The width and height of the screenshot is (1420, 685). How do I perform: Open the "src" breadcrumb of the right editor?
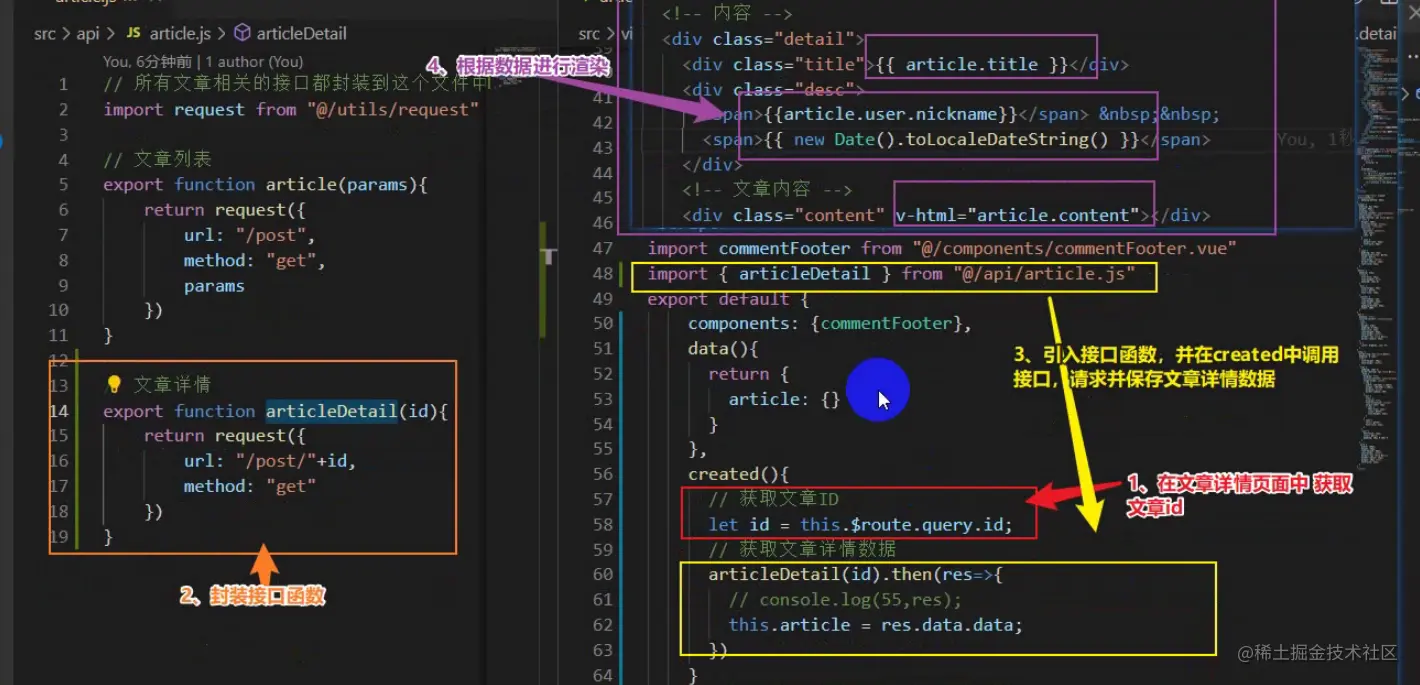coord(590,33)
